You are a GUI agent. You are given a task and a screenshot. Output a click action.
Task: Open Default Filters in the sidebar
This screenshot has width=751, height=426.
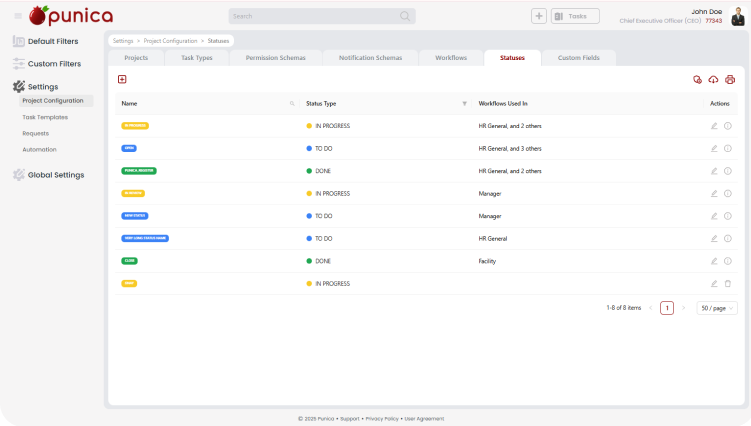[x=46, y=41]
